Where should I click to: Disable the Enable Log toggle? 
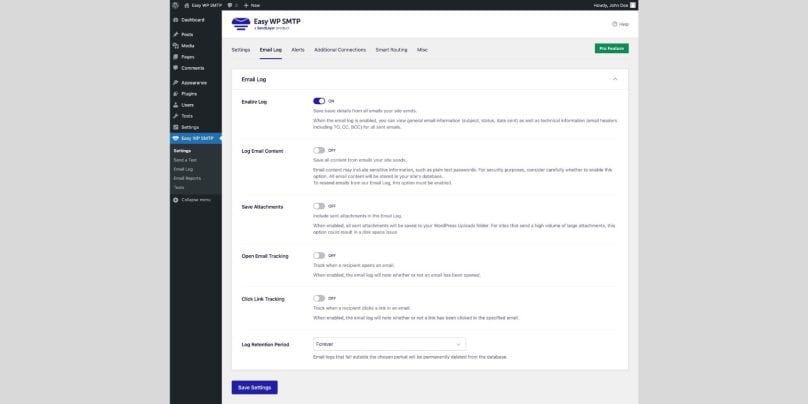pyautogui.click(x=319, y=101)
